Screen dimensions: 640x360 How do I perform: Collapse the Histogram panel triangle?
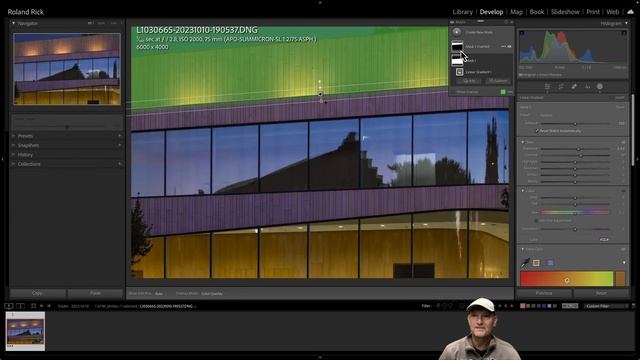[x=626, y=23]
